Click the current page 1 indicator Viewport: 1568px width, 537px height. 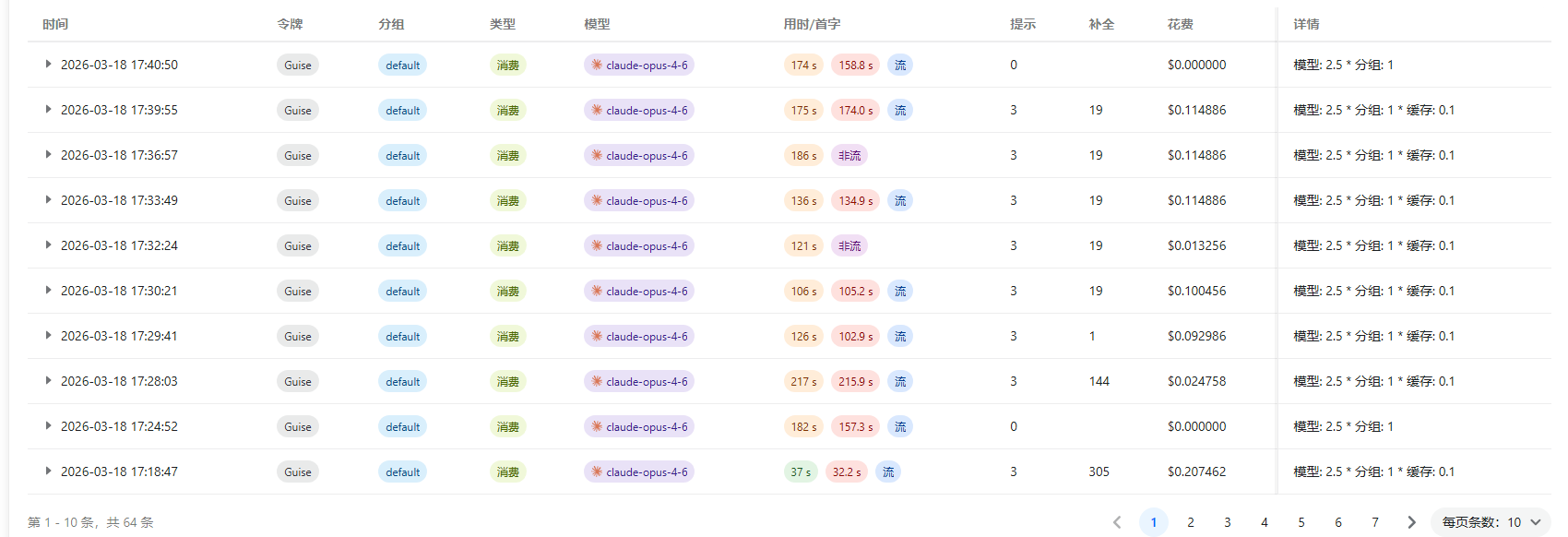1154,522
